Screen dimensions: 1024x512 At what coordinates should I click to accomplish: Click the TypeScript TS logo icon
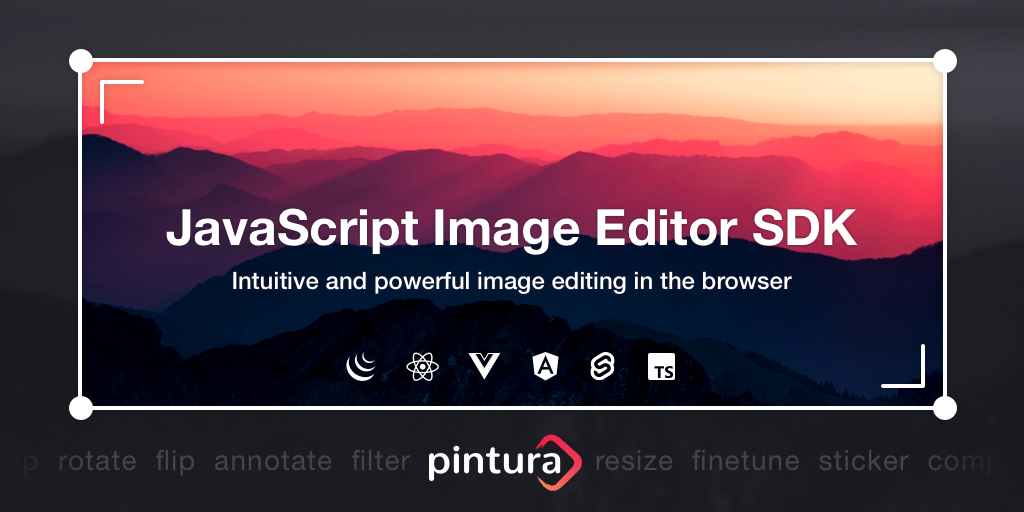pos(662,367)
